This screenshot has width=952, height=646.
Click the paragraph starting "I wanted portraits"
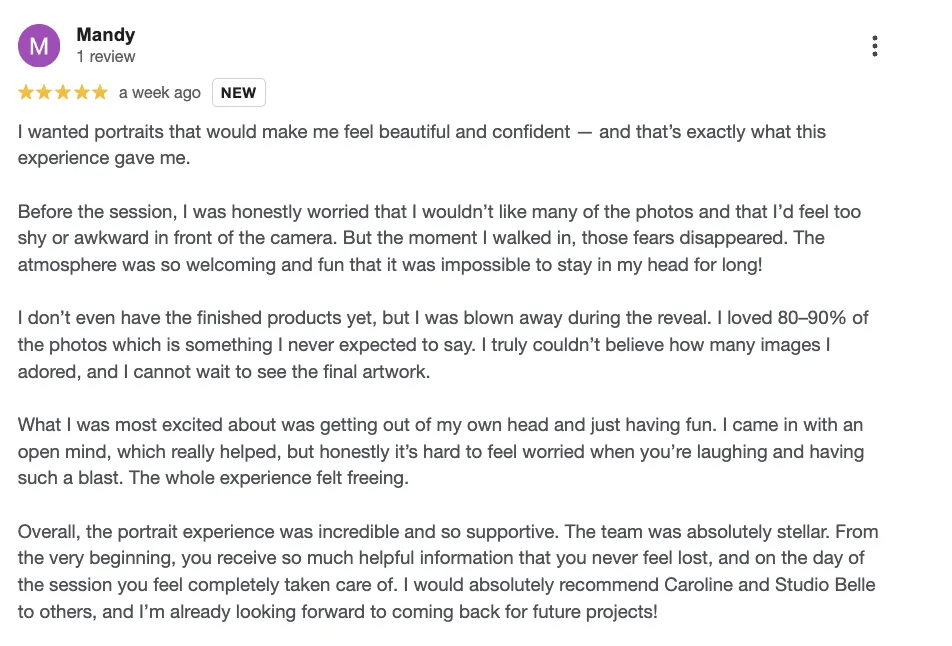click(x=420, y=145)
